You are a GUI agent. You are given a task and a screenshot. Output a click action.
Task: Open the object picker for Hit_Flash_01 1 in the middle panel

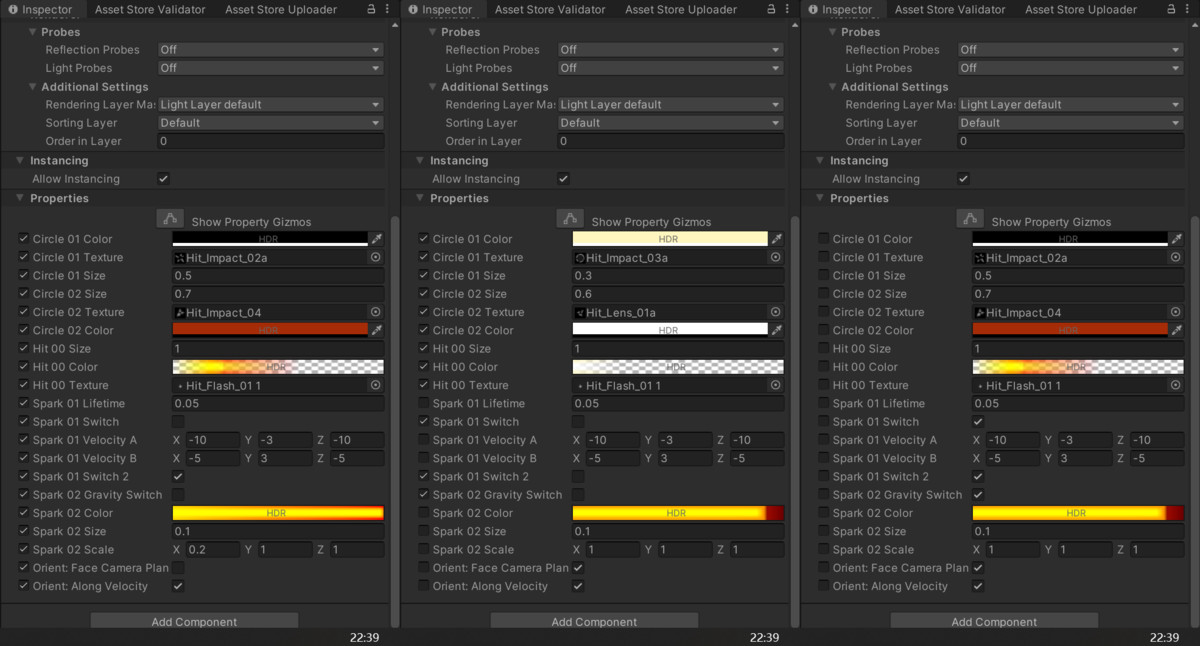[776, 385]
